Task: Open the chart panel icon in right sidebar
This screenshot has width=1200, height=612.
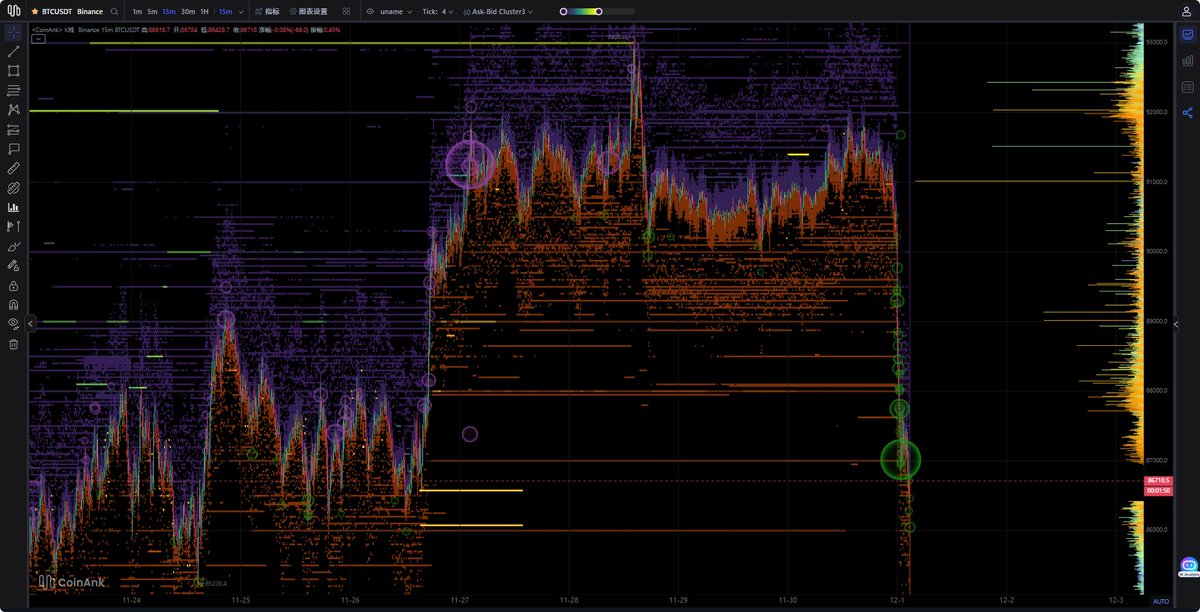Action: pos(1188,34)
